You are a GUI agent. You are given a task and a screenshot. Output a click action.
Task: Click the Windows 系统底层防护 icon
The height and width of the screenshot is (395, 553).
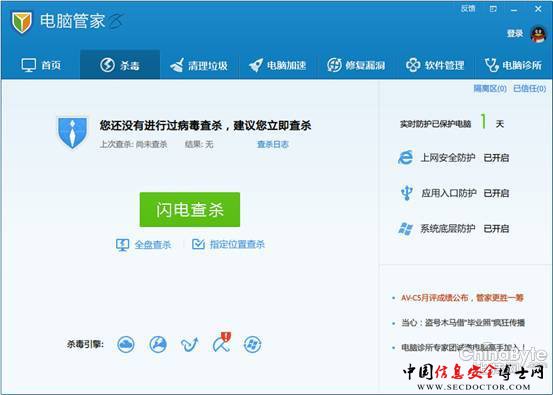406,229
